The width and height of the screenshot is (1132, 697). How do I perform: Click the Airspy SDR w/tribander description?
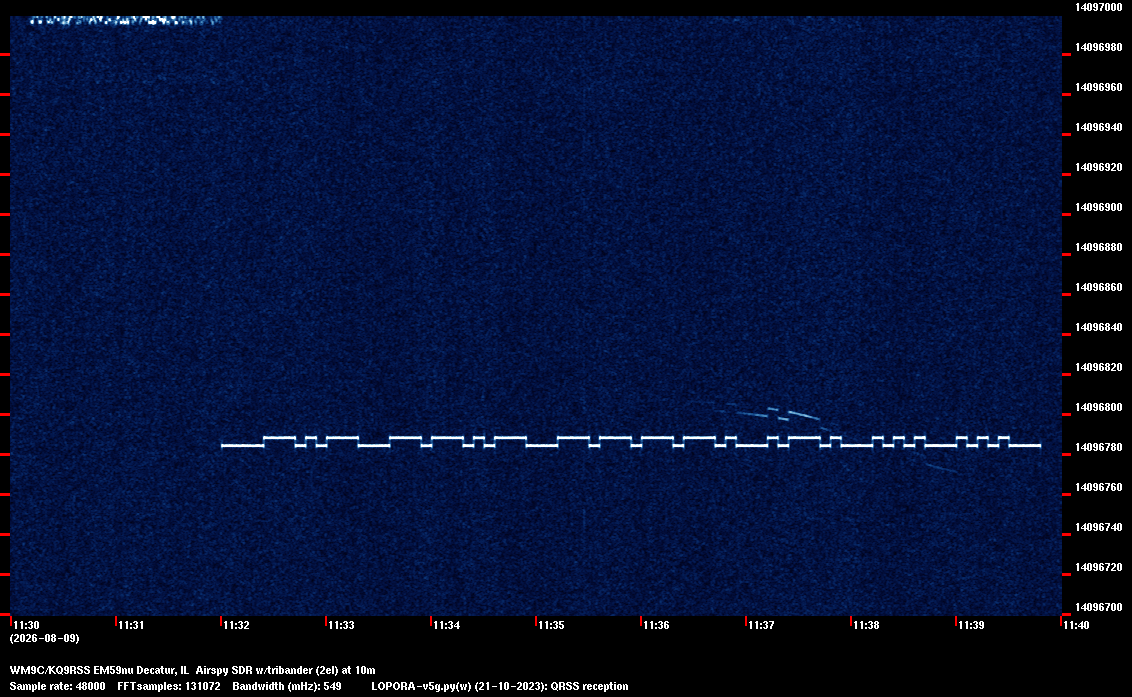285,670
